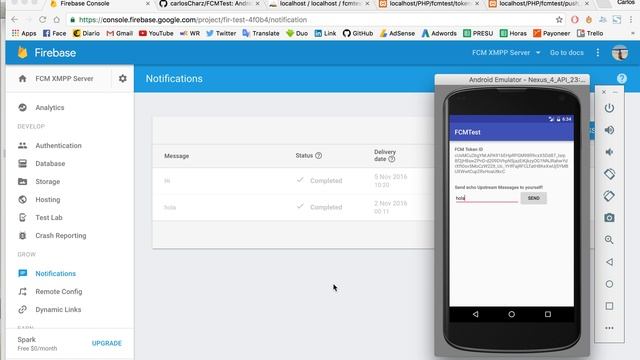
Task: Tap Android home navigation button on phone
Action: (511, 314)
